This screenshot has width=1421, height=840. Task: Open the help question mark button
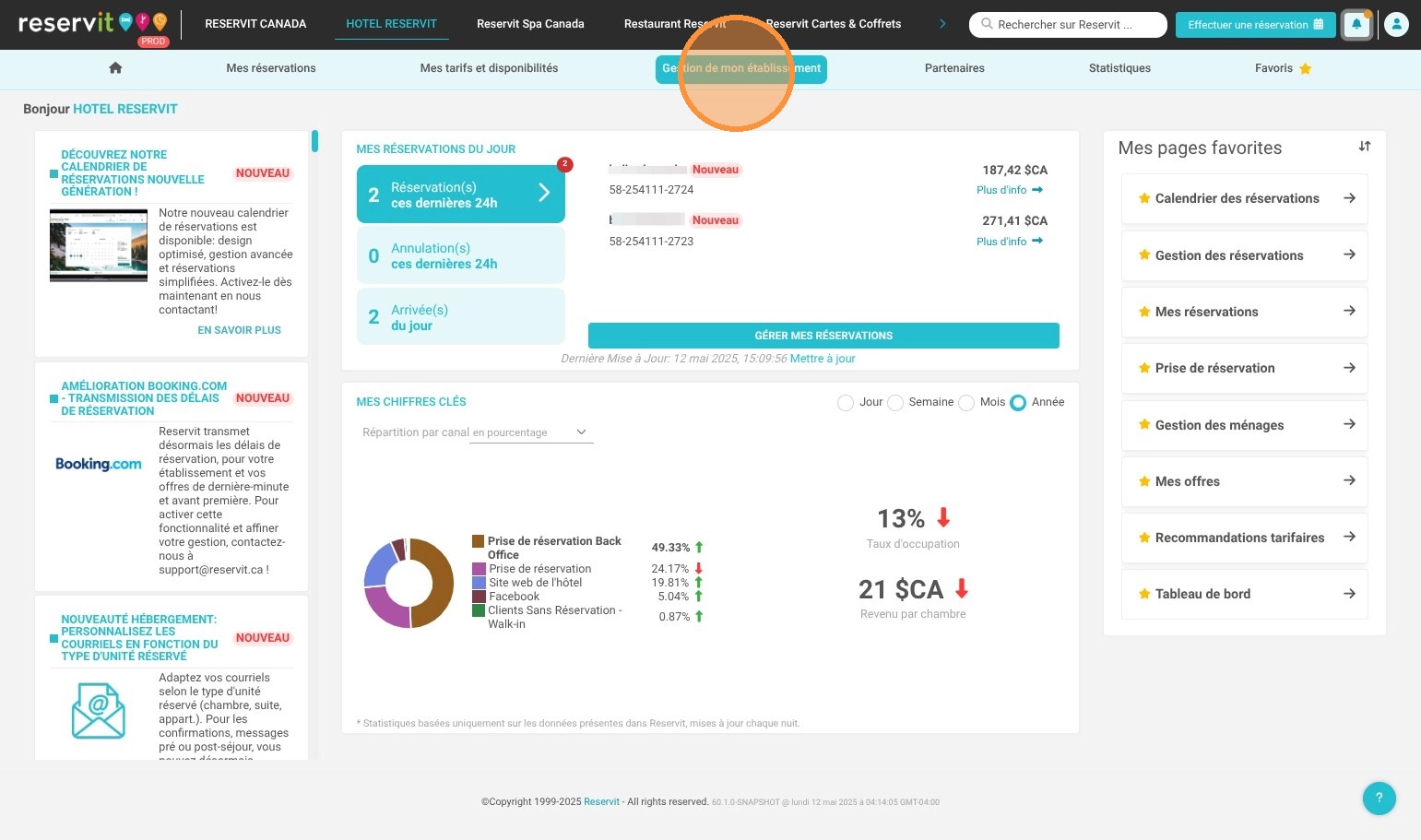(1379, 799)
